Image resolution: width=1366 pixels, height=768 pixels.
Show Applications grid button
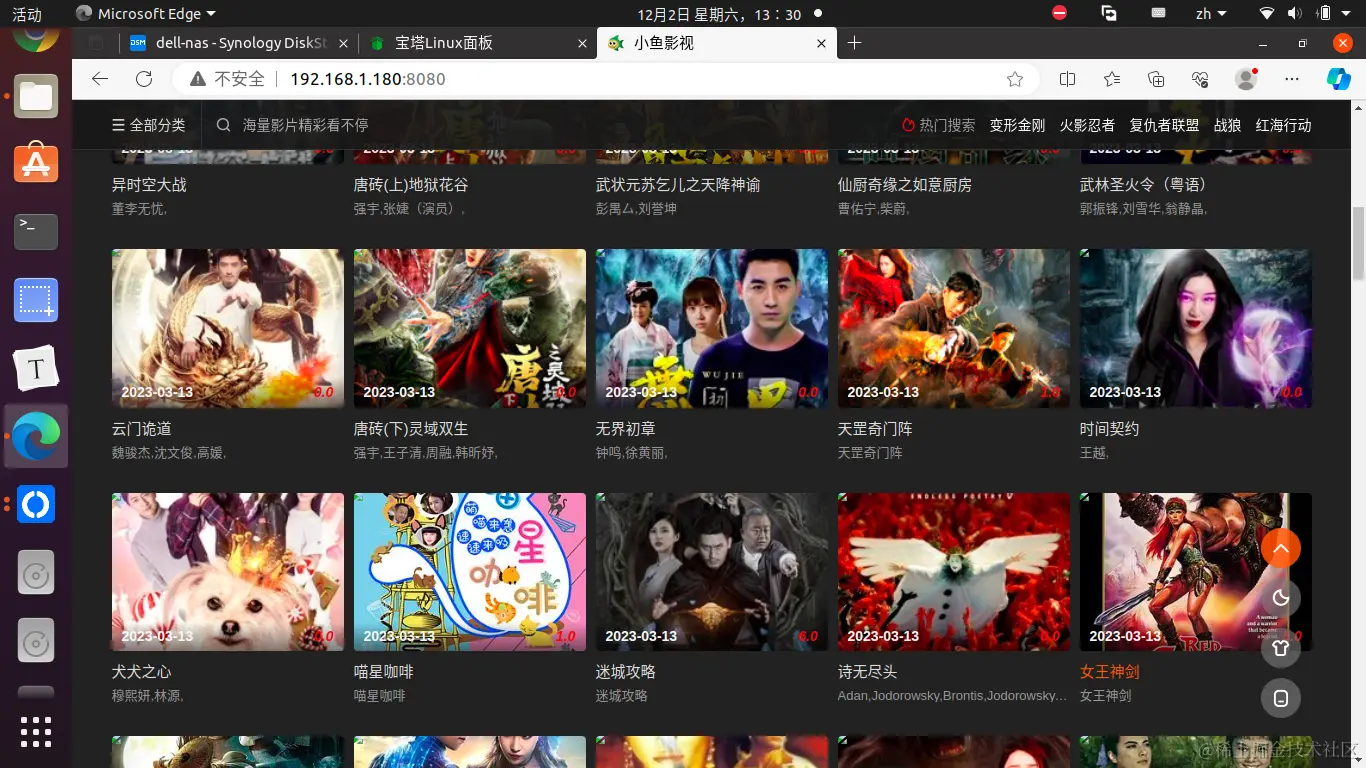(x=36, y=732)
